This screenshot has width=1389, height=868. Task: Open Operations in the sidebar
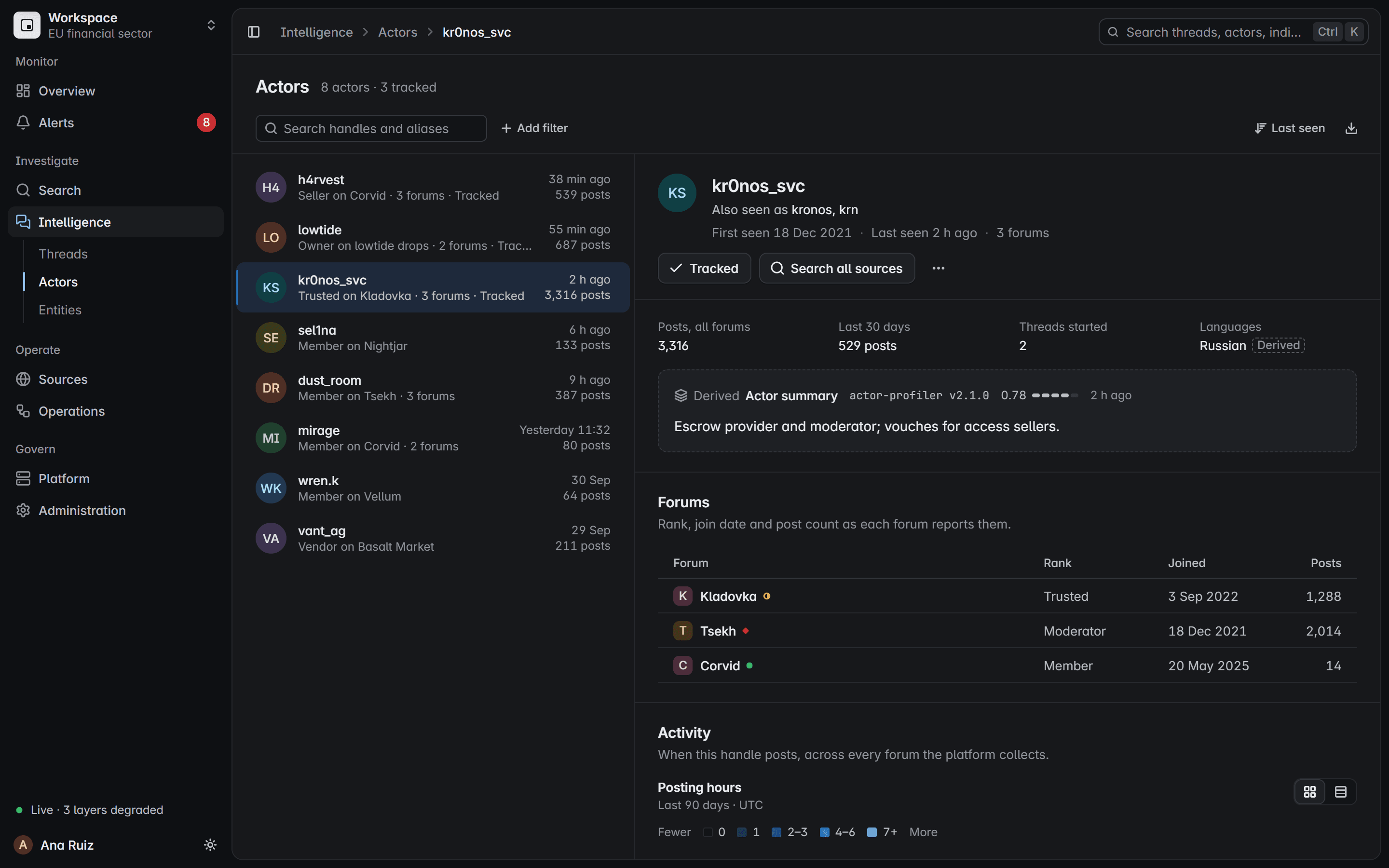(x=115, y=411)
